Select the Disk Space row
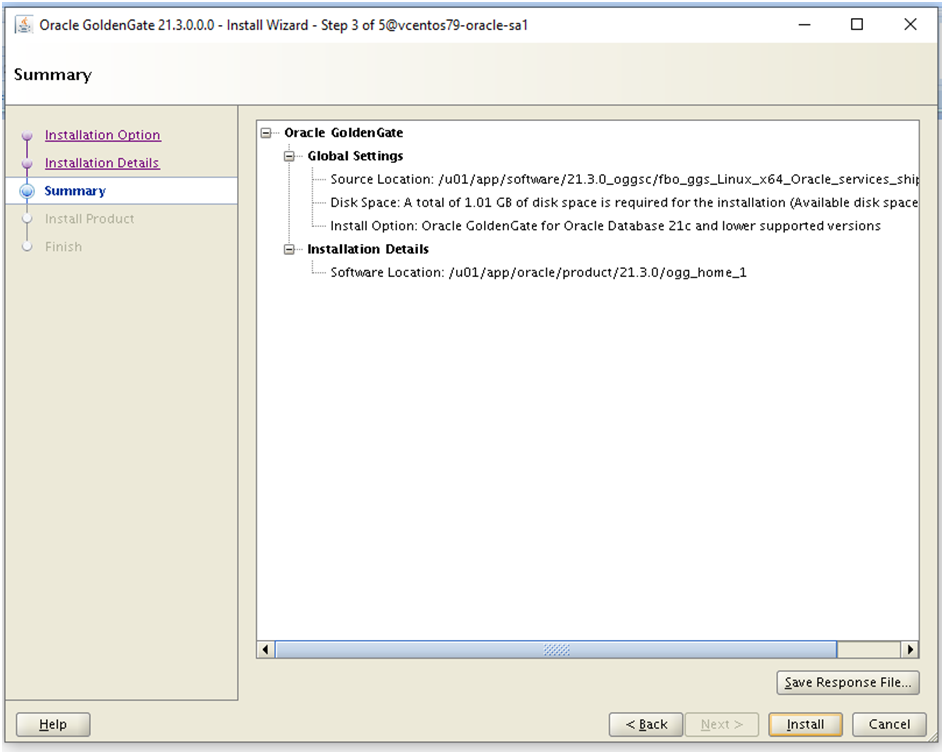 [x=624, y=202]
